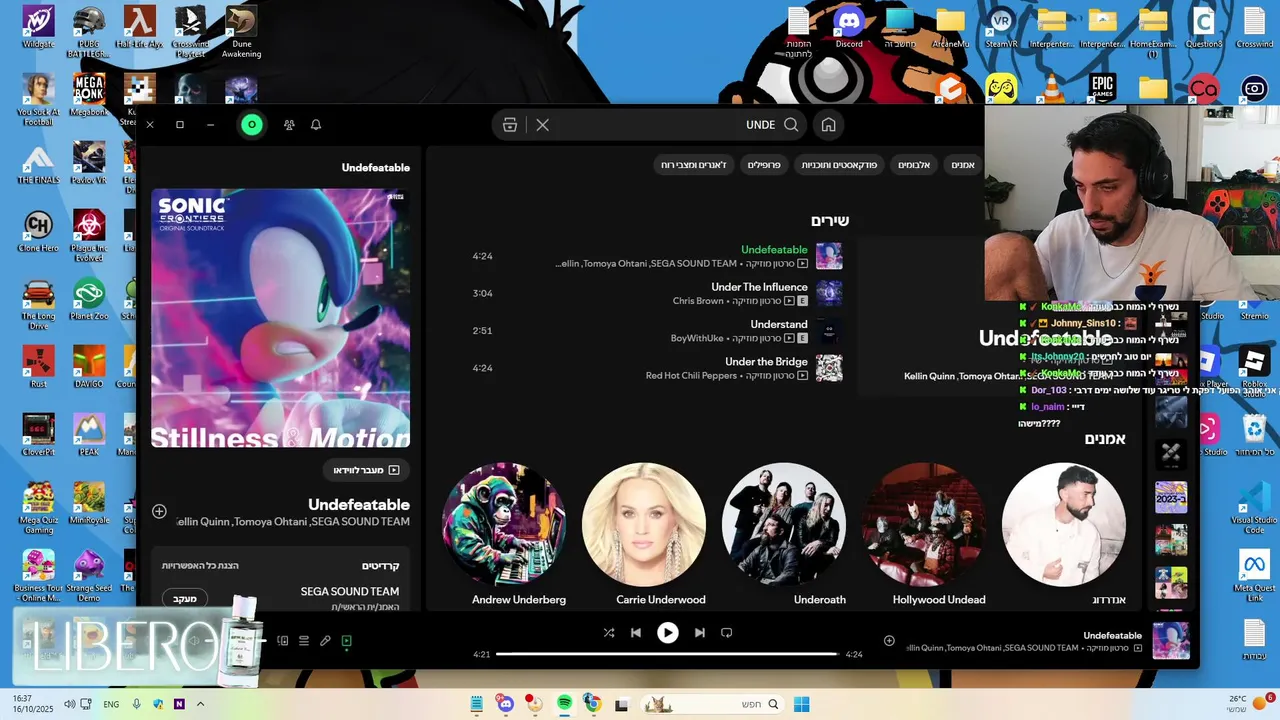
Task: Open the play queue icon
Action: (304, 641)
